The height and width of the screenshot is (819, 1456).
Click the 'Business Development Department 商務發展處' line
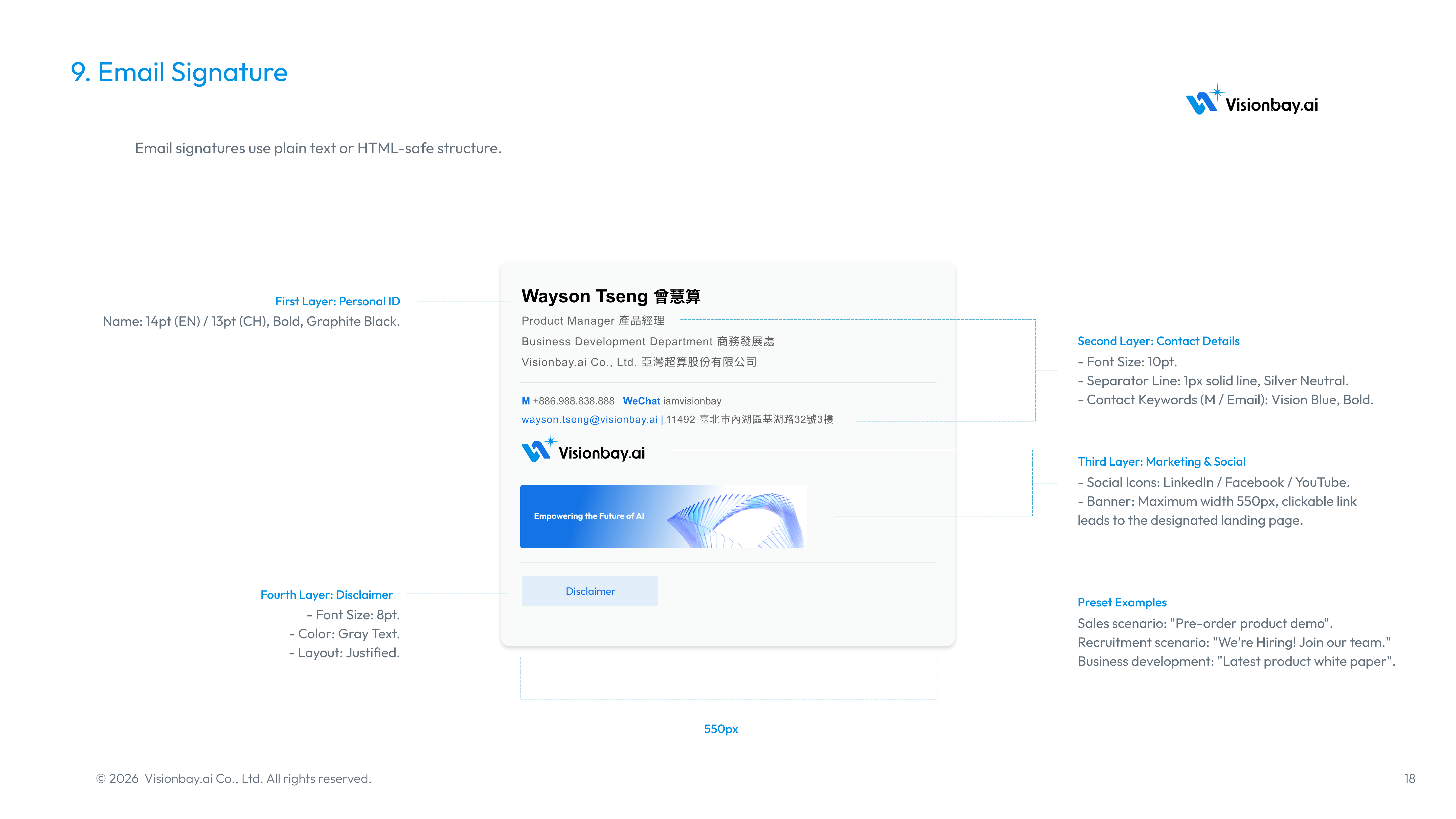(x=648, y=342)
